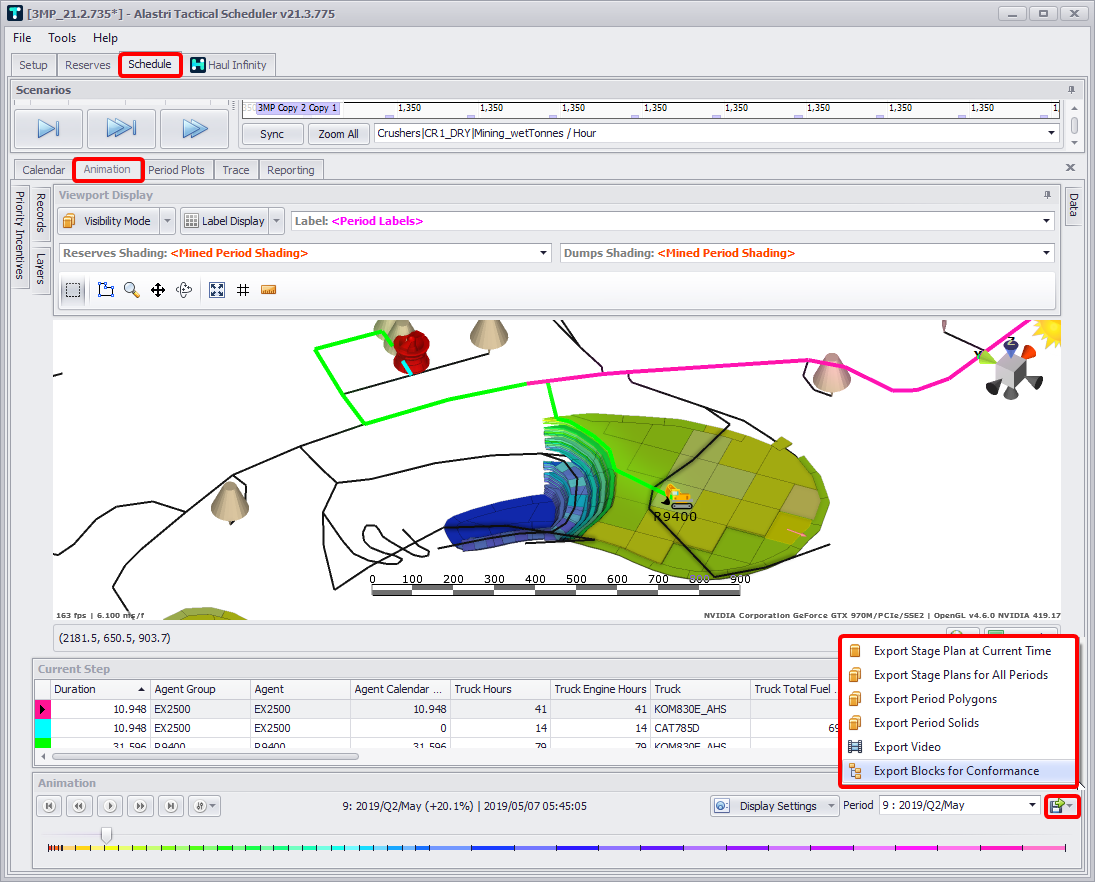Screen dimensions: 1095x882
Task: Pin the Scenarios panel
Action: (1072, 90)
